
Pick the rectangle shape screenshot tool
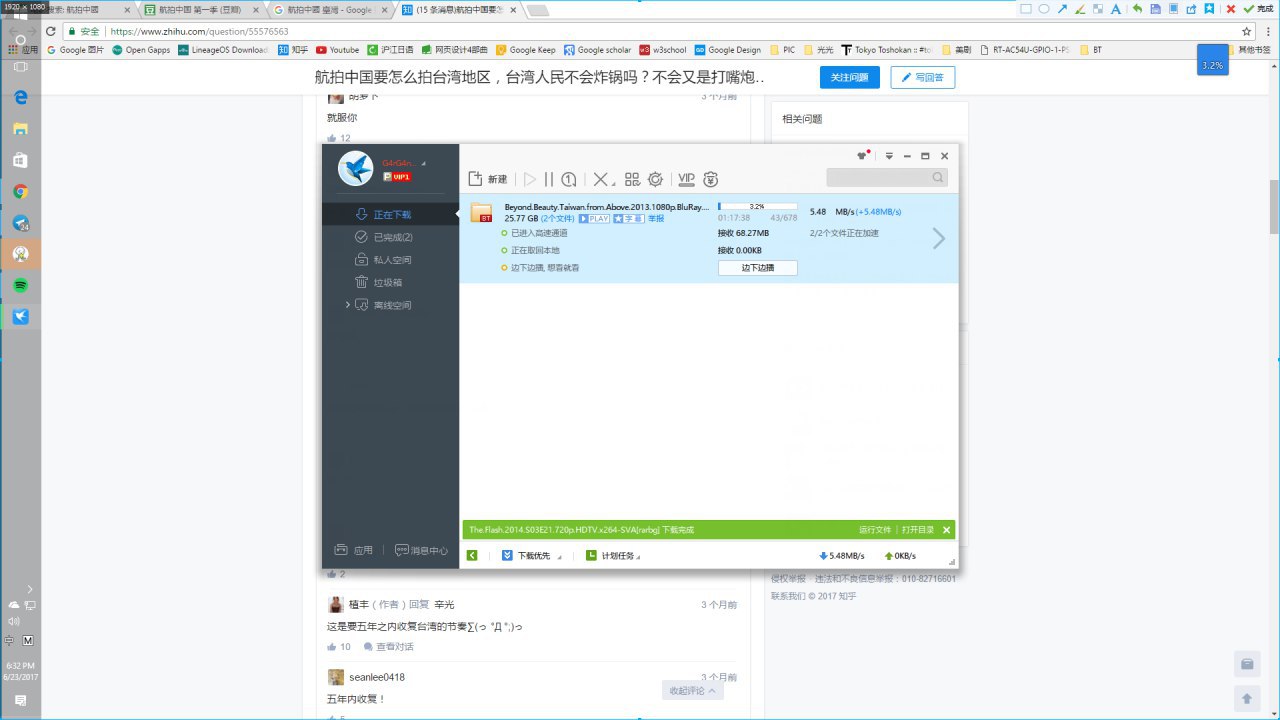pos(1025,9)
